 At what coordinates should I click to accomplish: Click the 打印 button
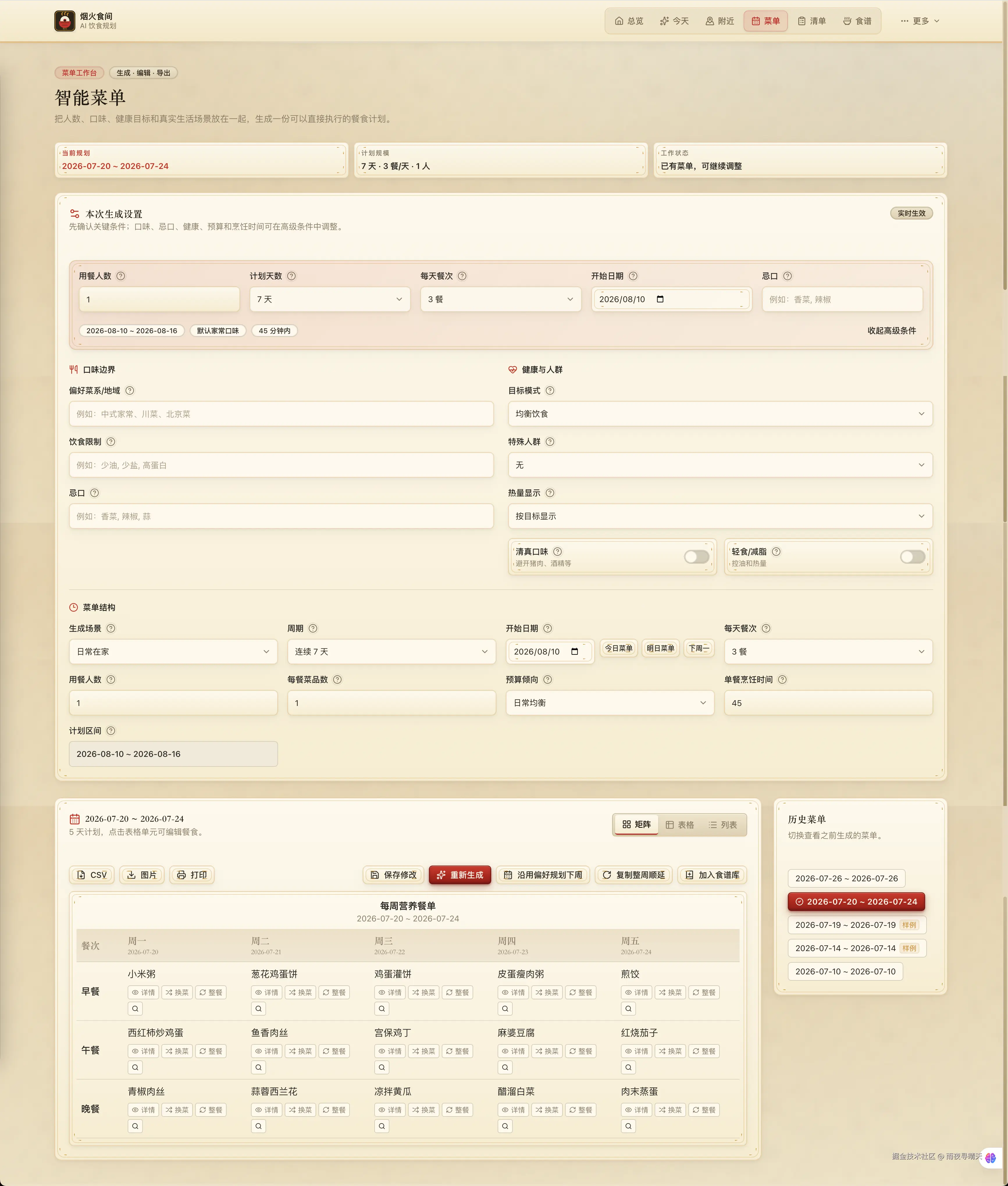(192, 875)
